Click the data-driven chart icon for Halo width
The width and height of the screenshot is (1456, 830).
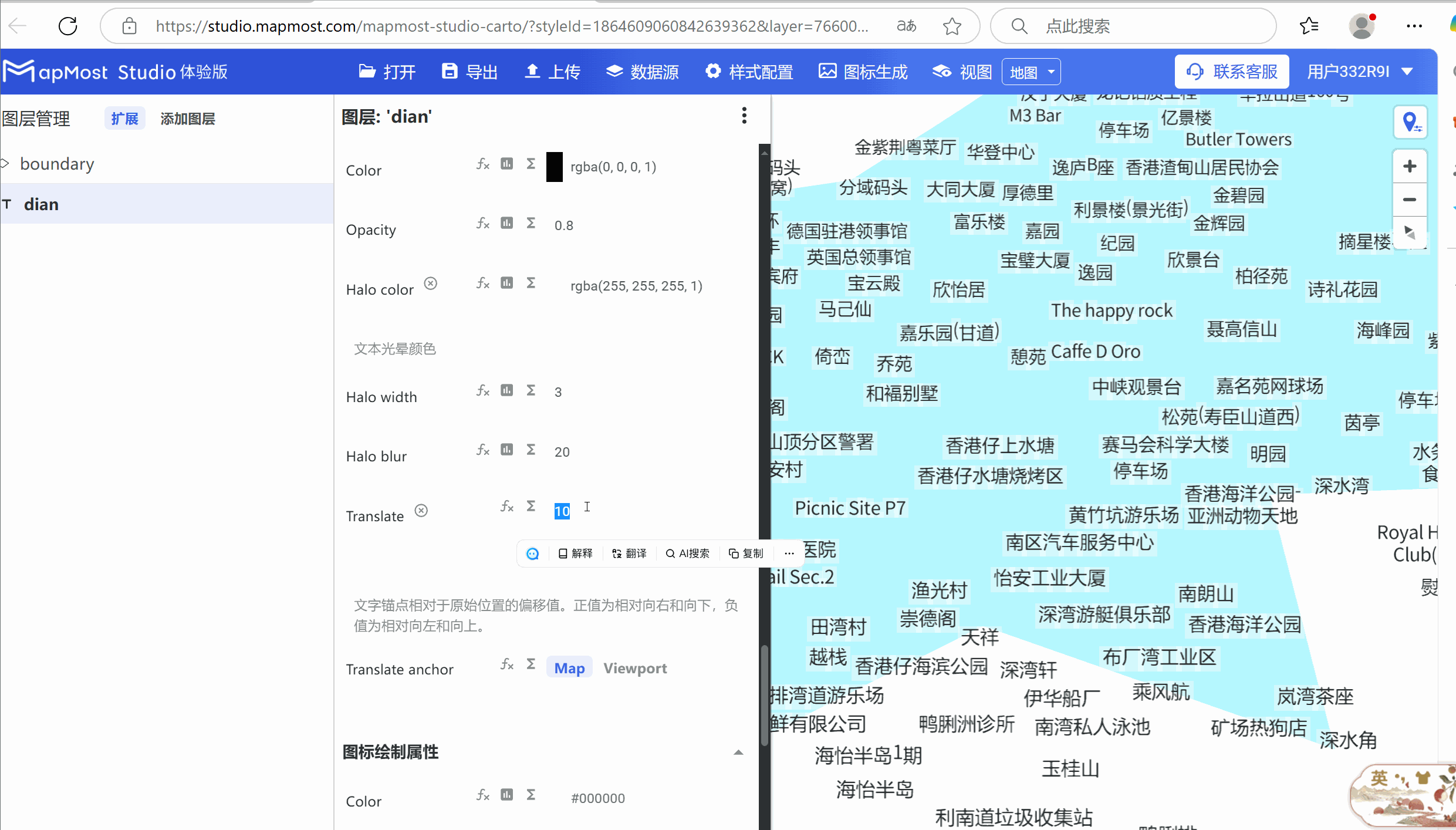click(x=506, y=390)
